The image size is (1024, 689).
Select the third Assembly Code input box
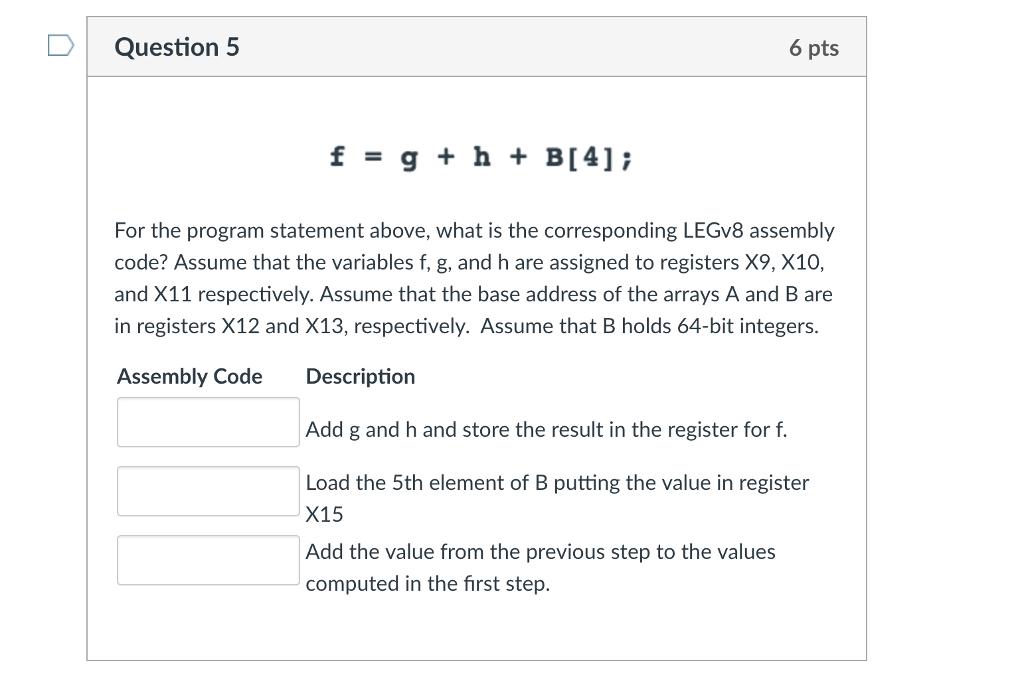point(208,559)
